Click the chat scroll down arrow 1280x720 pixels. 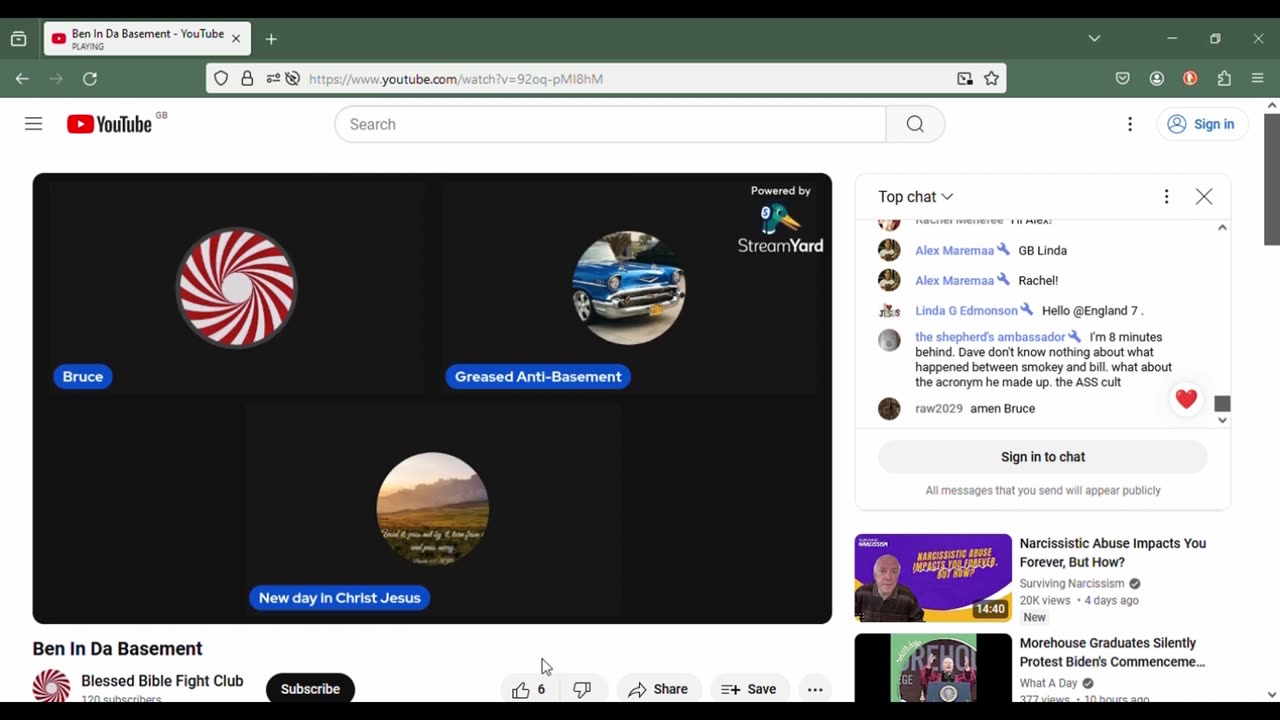pyautogui.click(x=1222, y=420)
